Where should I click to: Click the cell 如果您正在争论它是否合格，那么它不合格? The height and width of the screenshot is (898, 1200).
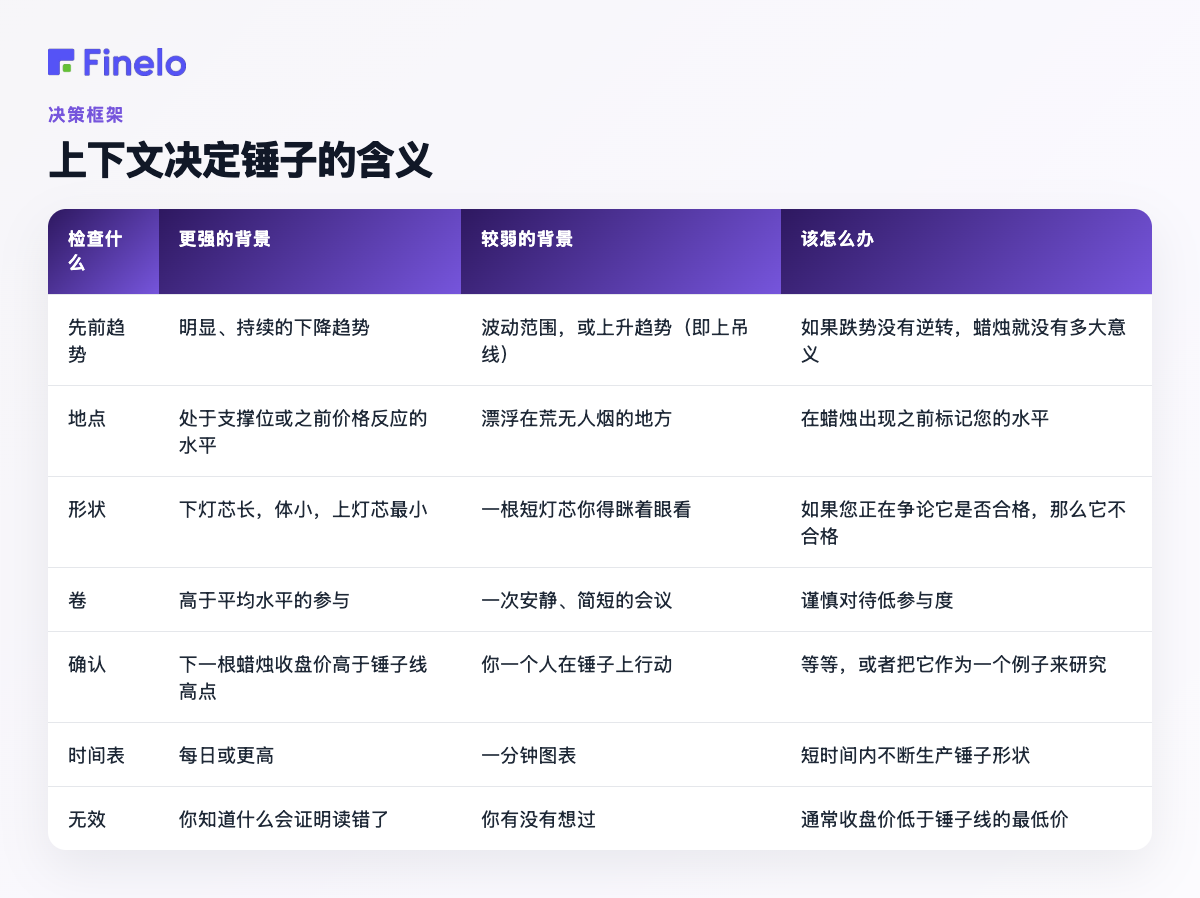[x=964, y=522]
